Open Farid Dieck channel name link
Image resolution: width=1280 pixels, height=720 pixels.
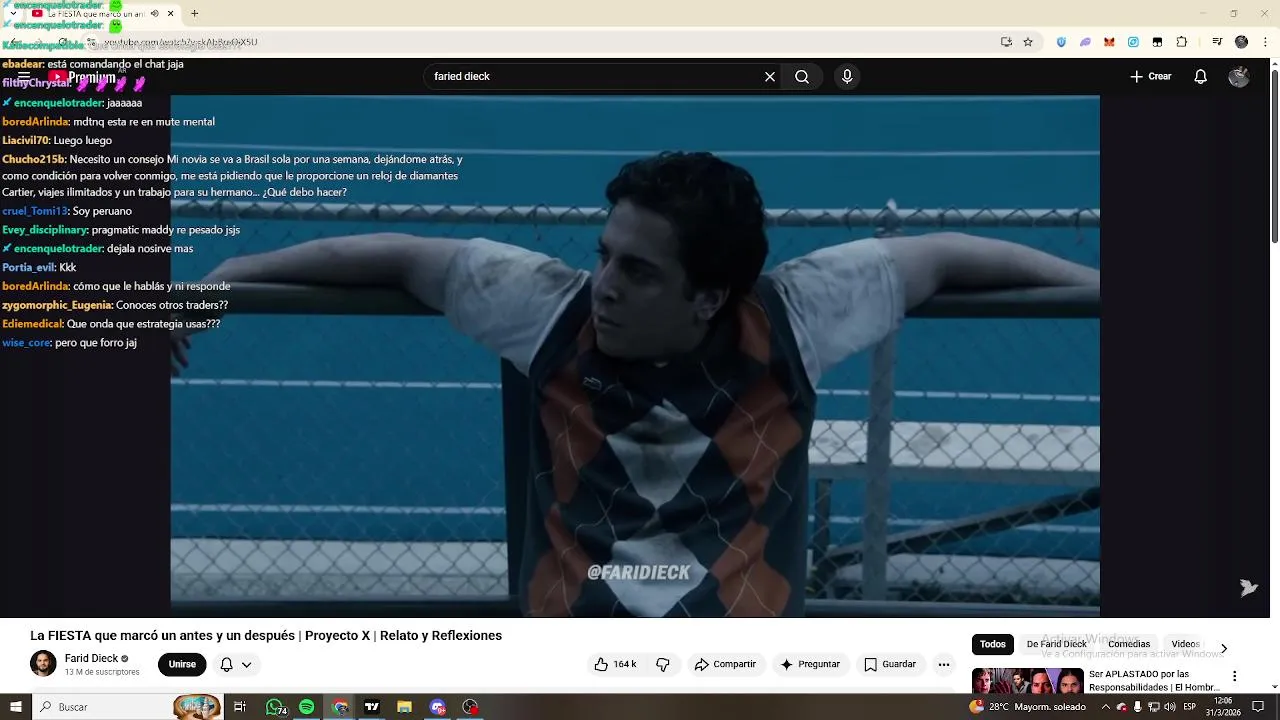pos(91,658)
